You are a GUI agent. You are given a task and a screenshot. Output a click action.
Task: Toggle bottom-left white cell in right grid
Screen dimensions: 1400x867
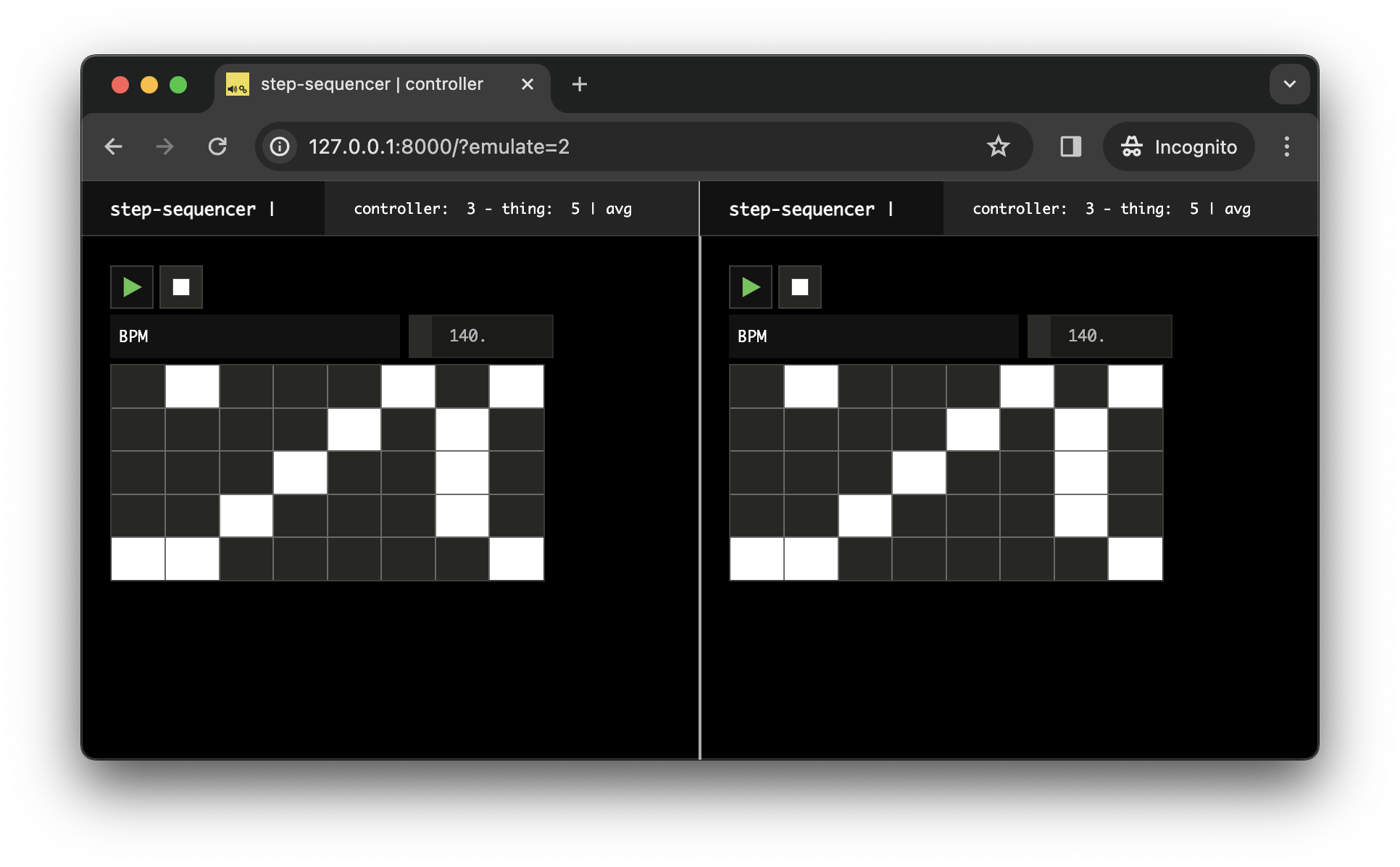tap(757, 559)
